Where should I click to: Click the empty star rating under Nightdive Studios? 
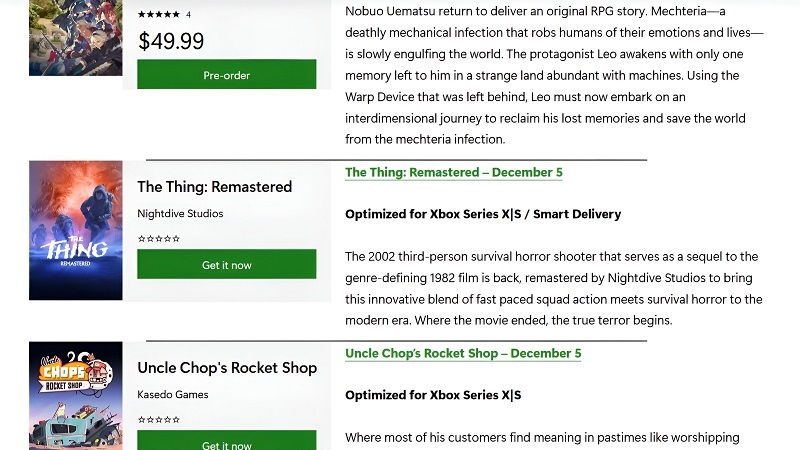(x=158, y=238)
